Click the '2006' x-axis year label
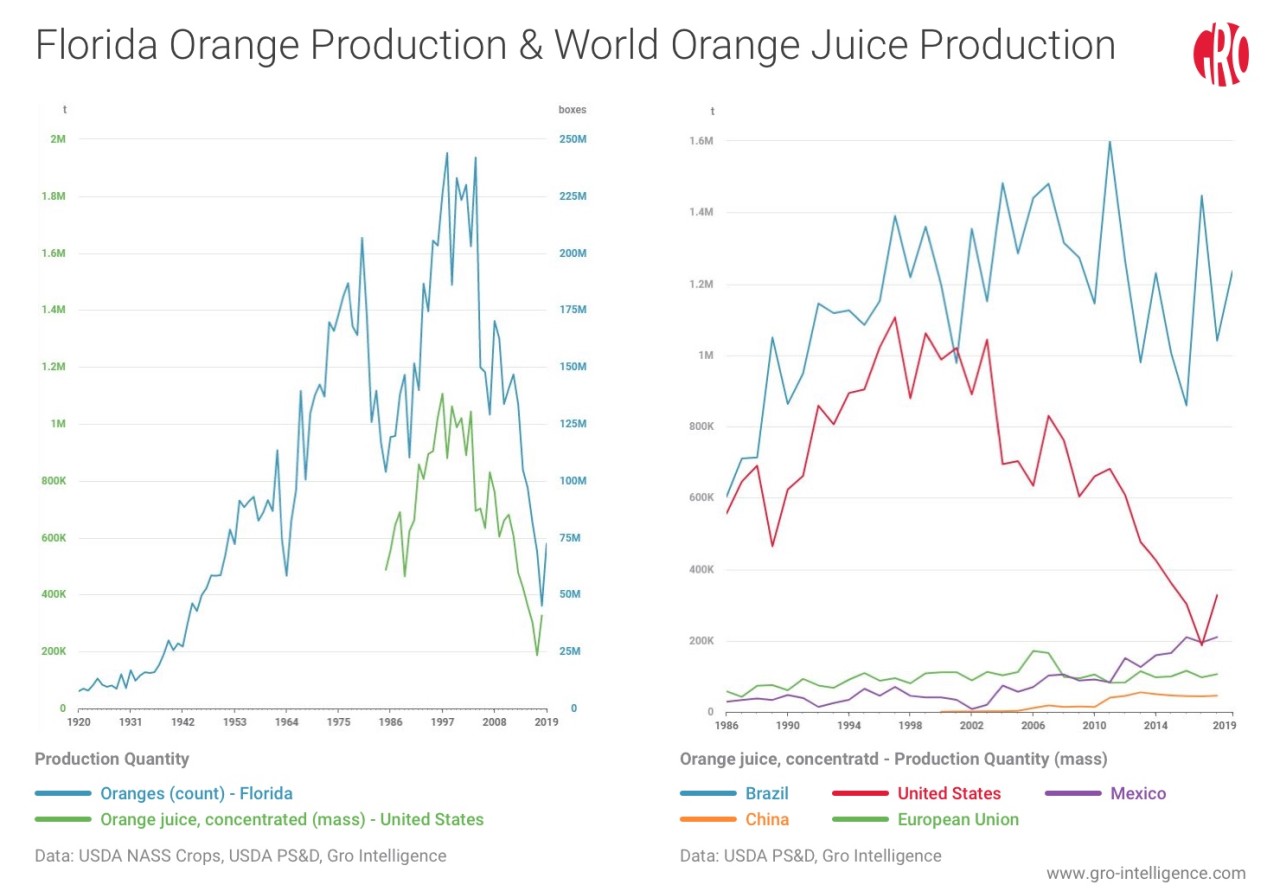This screenshot has height=891, width=1280. point(1032,725)
